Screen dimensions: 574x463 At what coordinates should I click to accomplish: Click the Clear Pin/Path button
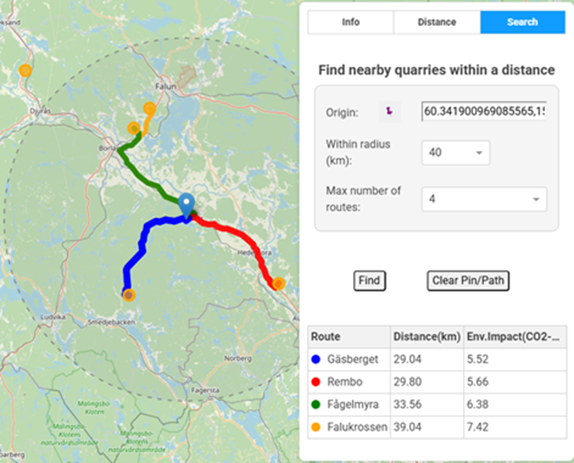[468, 281]
